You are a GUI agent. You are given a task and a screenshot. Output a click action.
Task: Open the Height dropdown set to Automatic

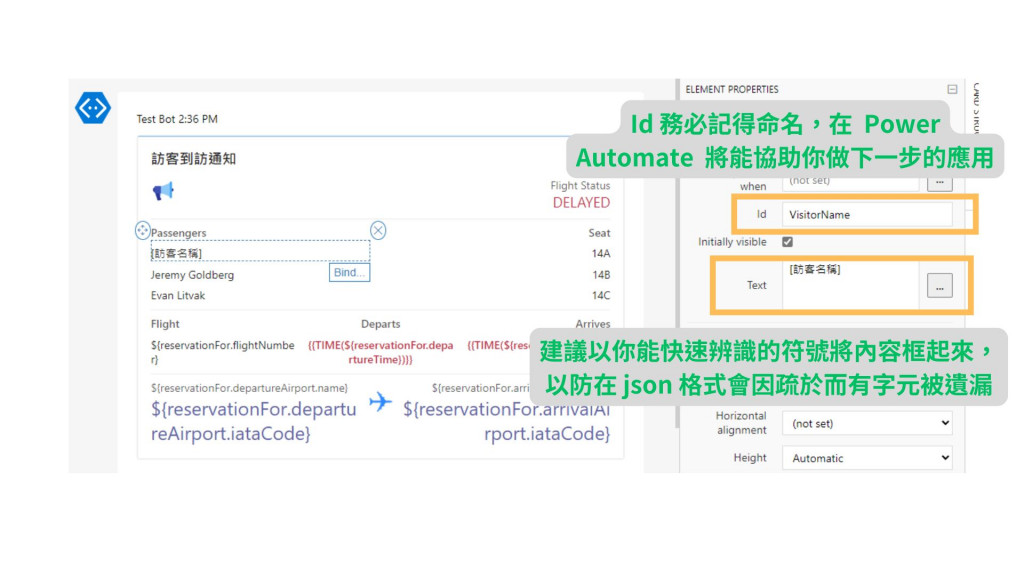[x=867, y=458]
